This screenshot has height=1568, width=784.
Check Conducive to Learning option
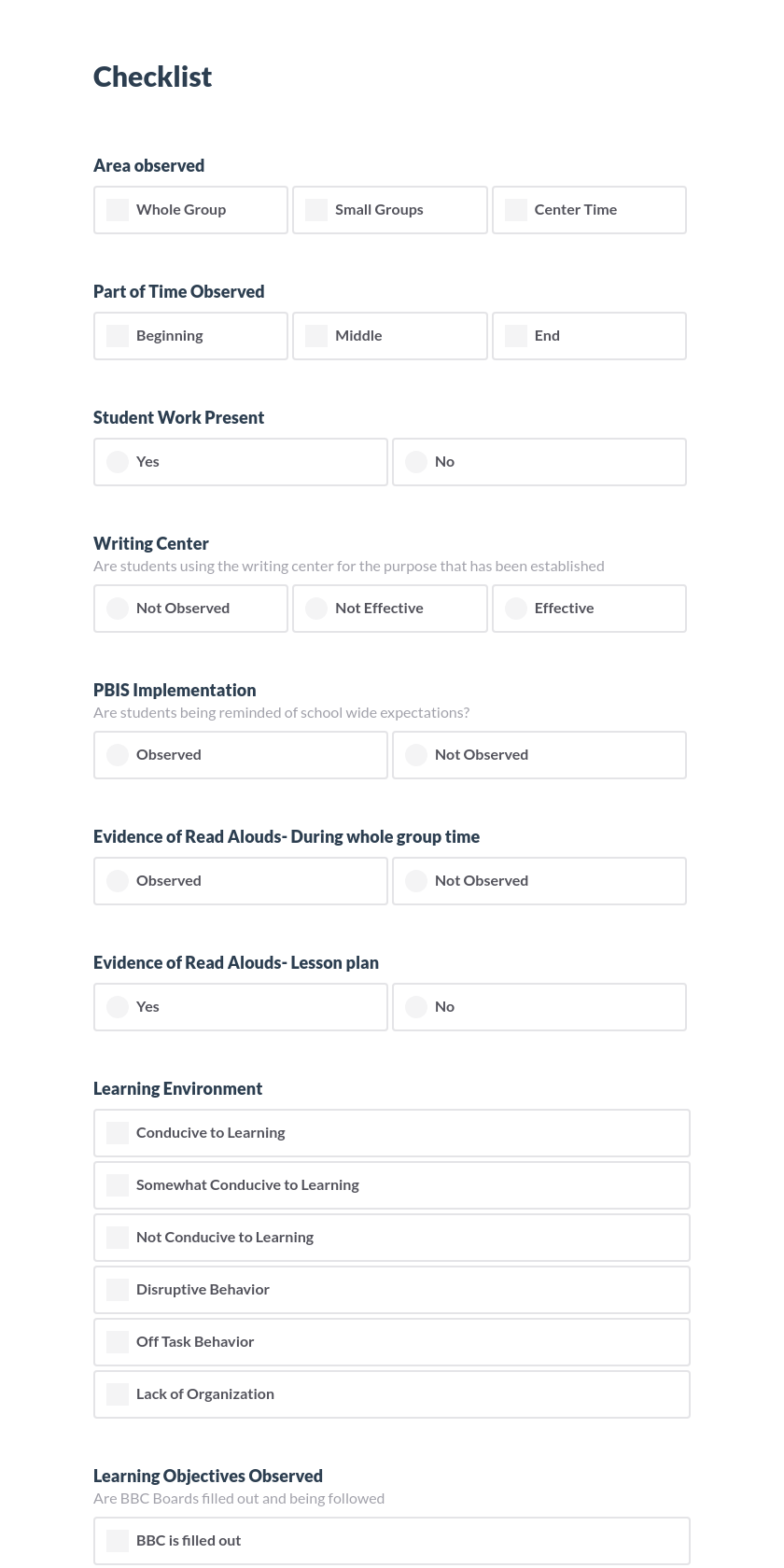pyautogui.click(x=118, y=1133)
